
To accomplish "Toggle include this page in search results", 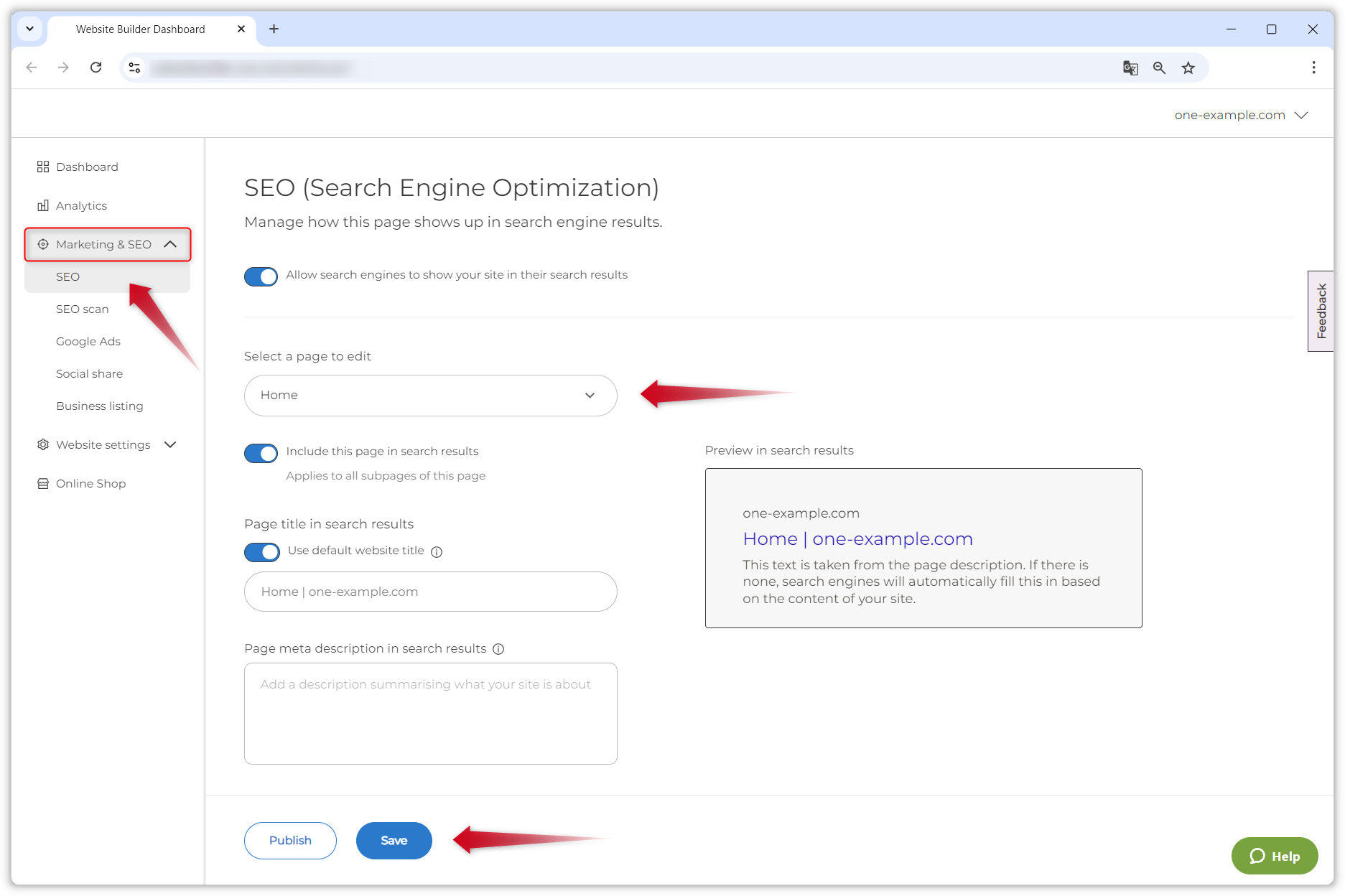I will (261, 453).
